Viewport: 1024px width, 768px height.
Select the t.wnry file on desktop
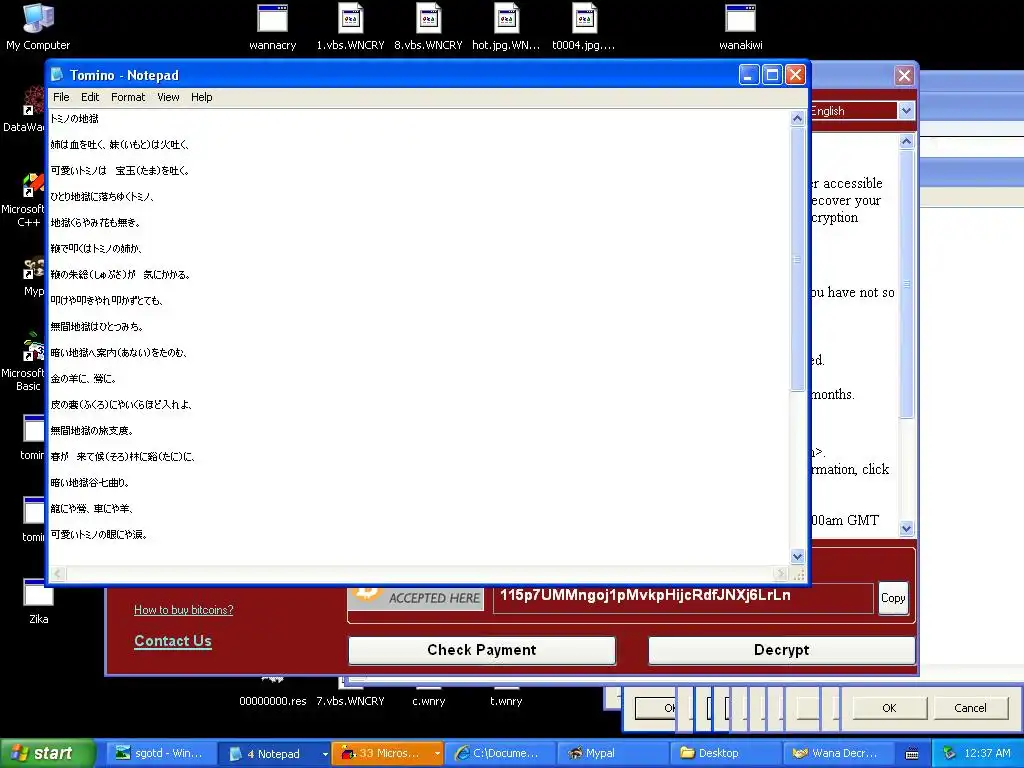tap(506, 700)
